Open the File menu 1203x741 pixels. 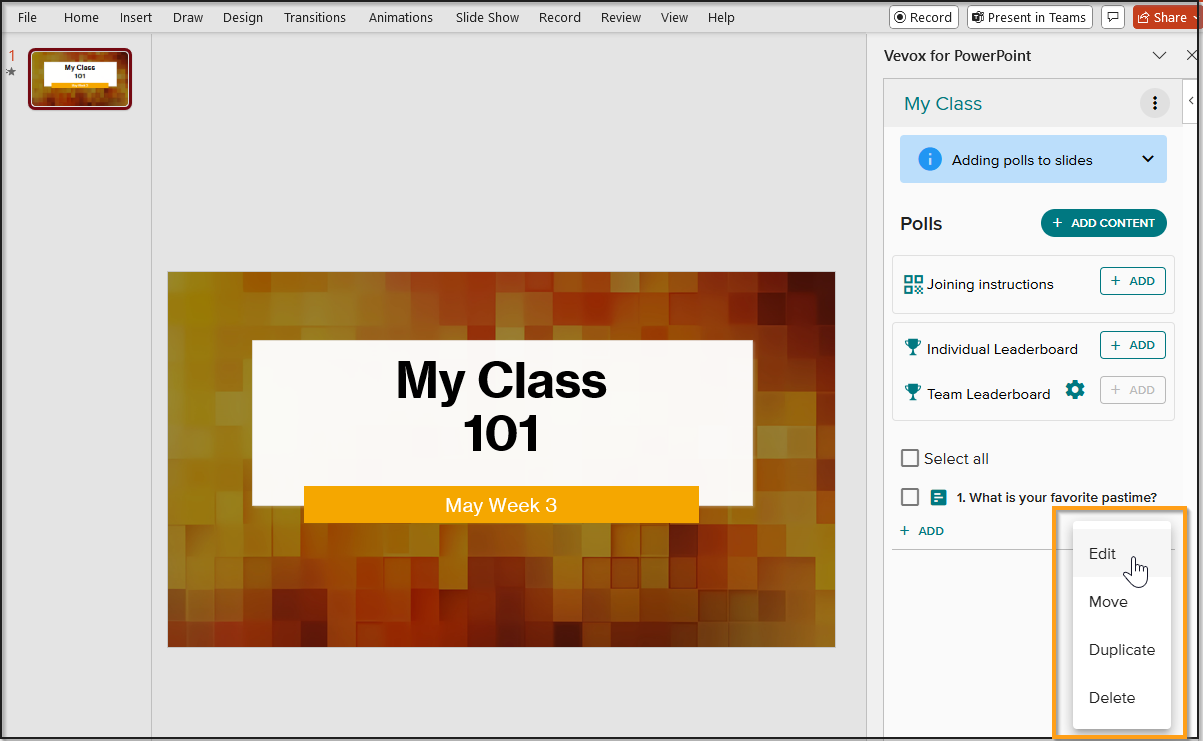tap(27, 17)
